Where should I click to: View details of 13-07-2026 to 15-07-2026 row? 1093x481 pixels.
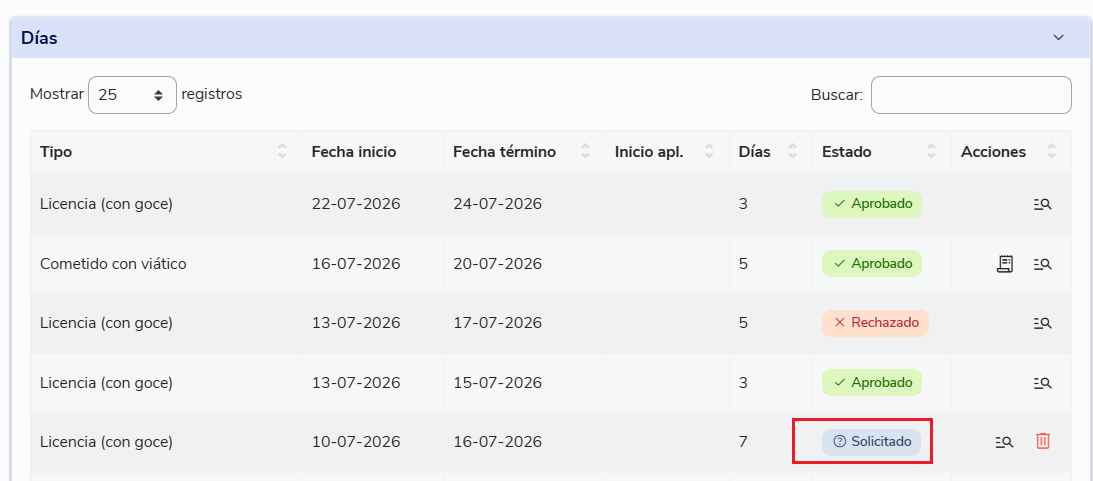pos(1042,383)
